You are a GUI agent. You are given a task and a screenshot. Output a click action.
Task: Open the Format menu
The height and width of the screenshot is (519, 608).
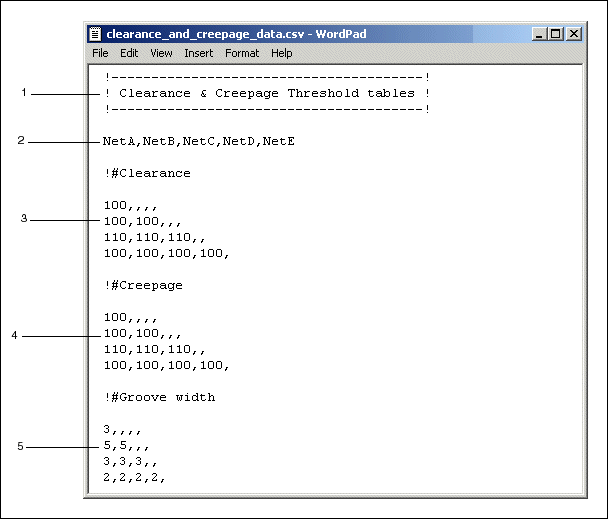[241, 53]
